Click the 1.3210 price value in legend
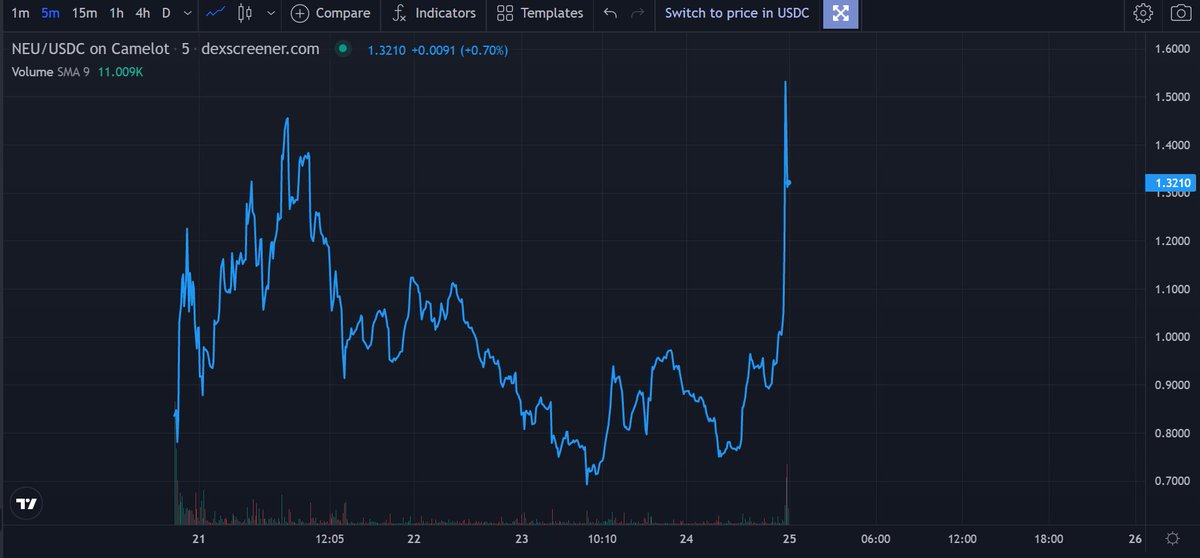The height and width of the screenshot is (558, 1200). [x=387, y=49]
